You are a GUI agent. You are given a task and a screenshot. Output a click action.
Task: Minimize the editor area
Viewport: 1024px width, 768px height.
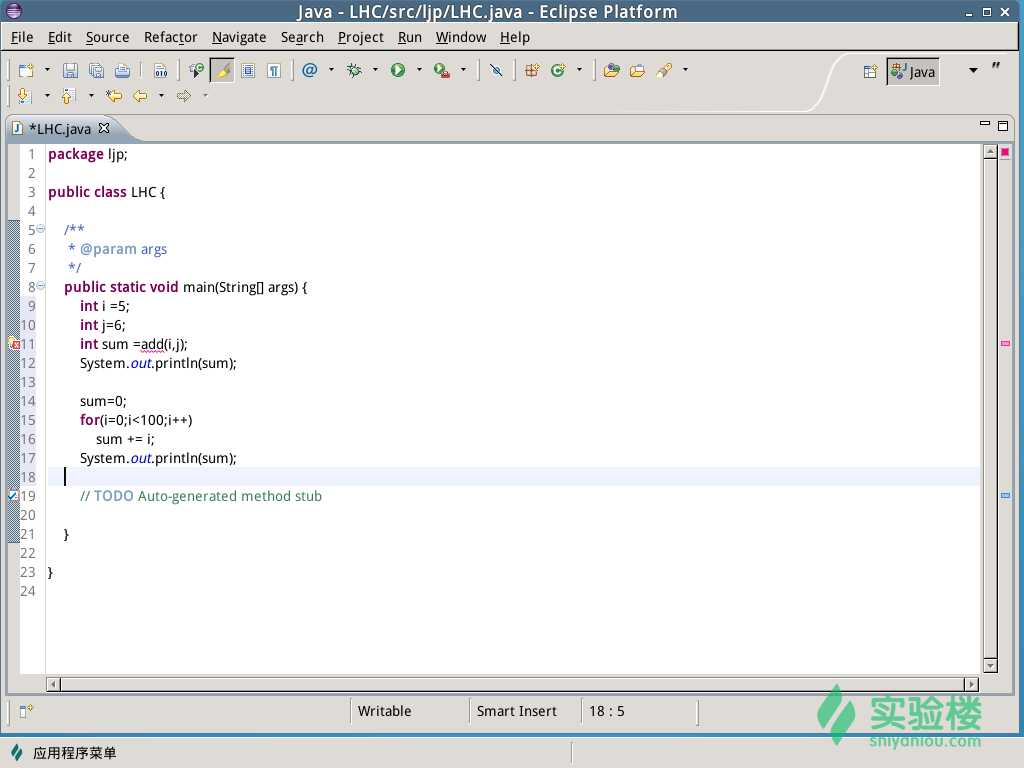(985, 123)
